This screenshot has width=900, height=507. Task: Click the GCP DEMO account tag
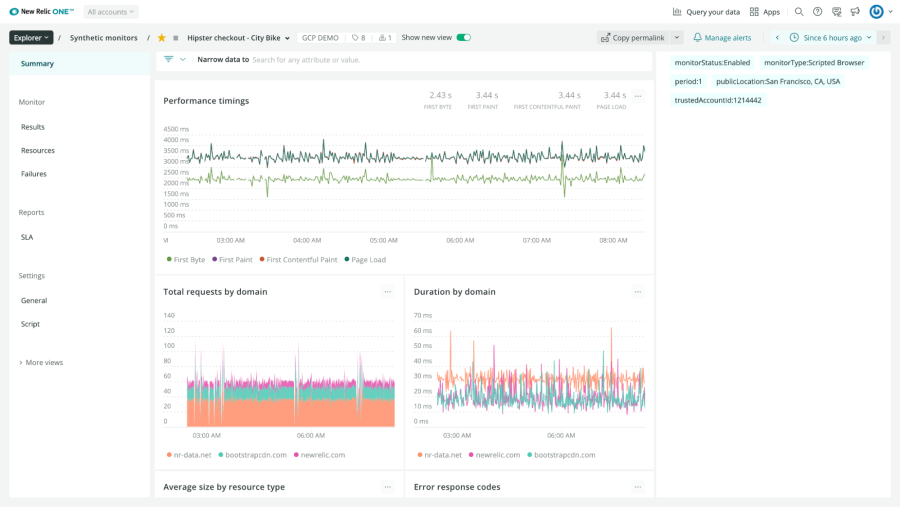(320, 38)
